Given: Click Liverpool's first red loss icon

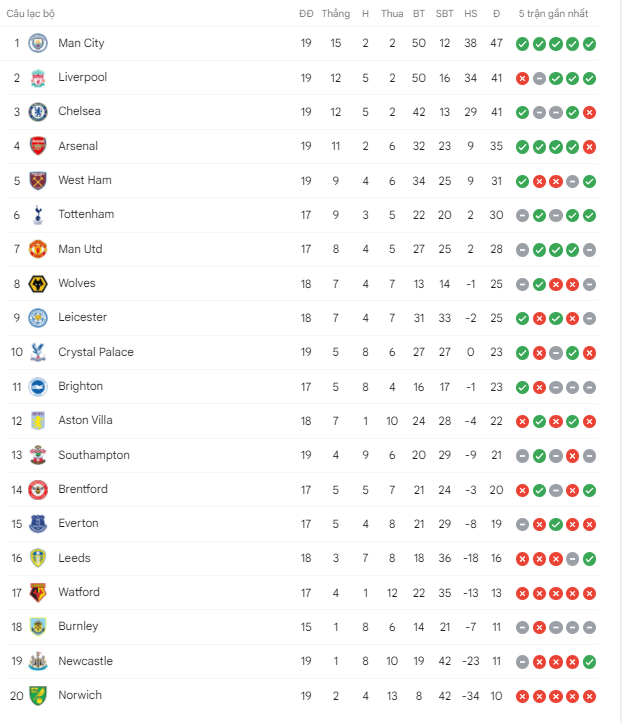Looking at the screenshot, I should tap(522, 79).
